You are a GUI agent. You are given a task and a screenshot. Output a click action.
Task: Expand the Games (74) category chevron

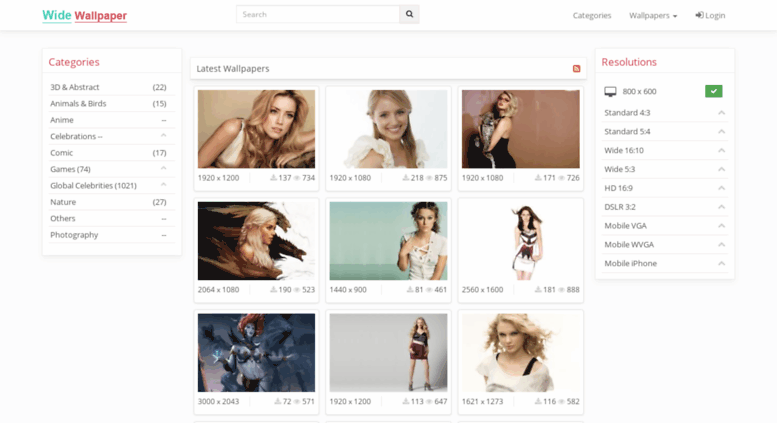(164, 169)
